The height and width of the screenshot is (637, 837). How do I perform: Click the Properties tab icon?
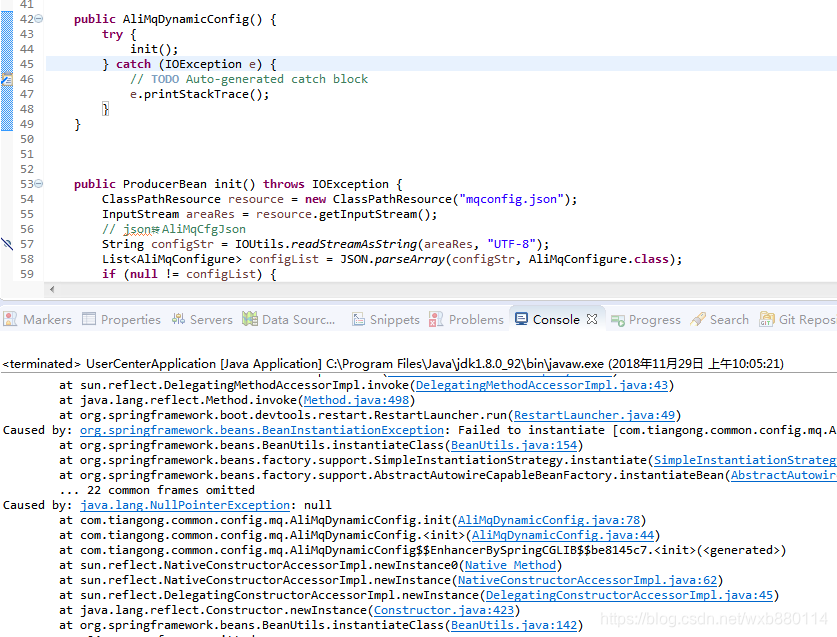[89, 319]
